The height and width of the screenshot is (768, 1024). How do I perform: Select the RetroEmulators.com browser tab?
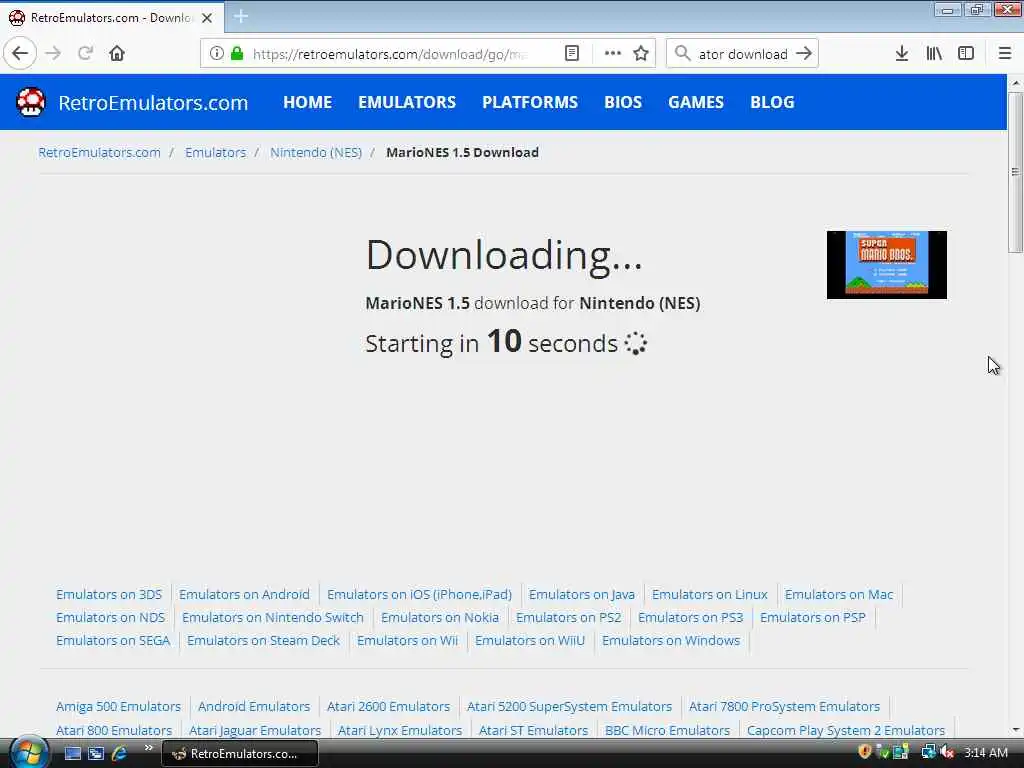[x=111, y=18]
